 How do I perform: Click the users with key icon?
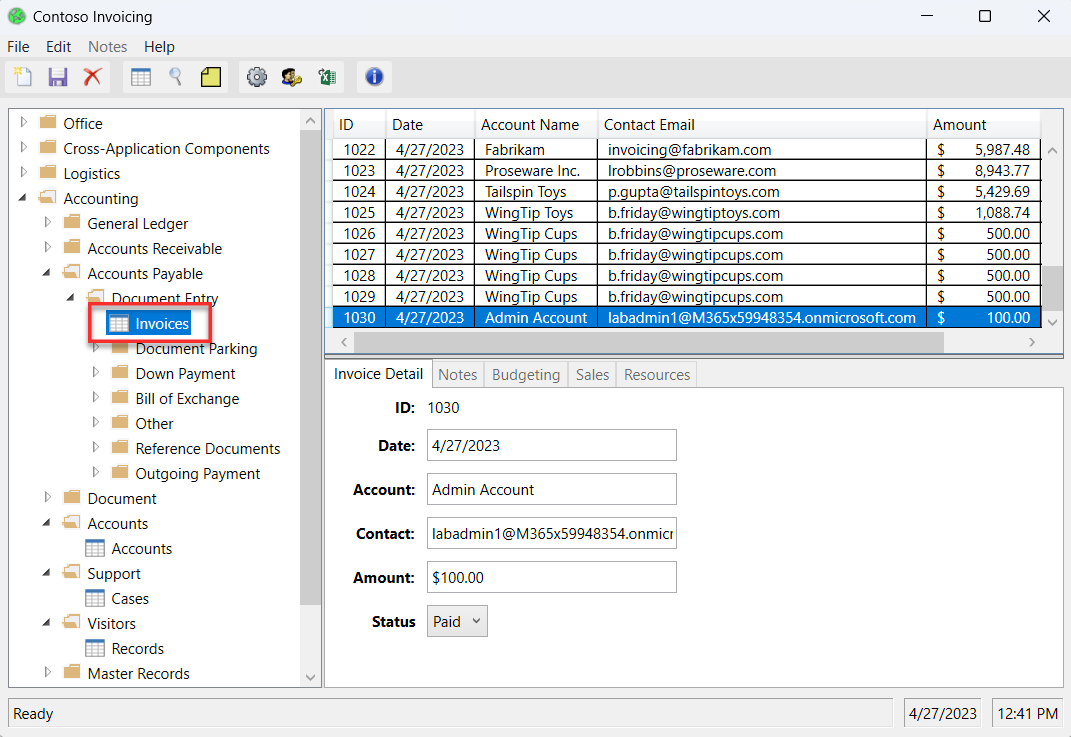[x=291, y=77]
